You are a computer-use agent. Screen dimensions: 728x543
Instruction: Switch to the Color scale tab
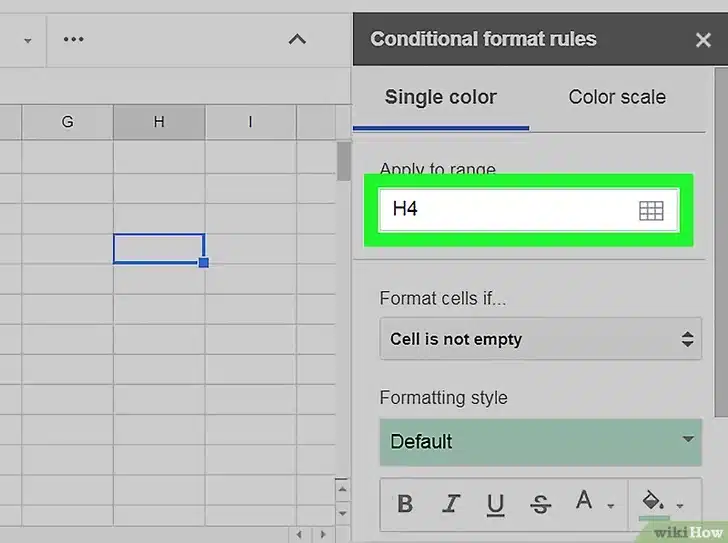(617, 97)
